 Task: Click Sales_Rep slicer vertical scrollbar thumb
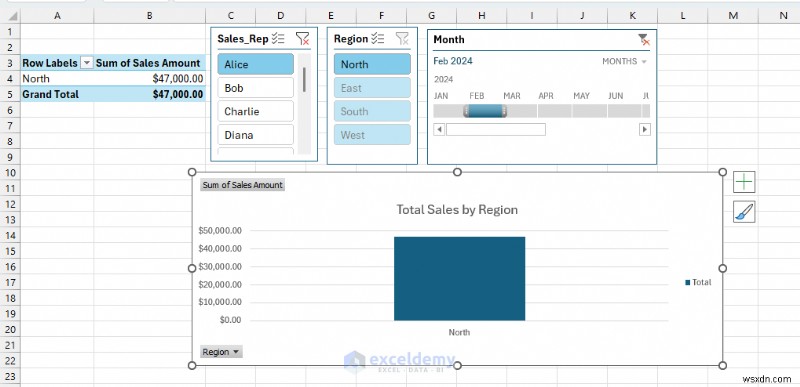304,80
